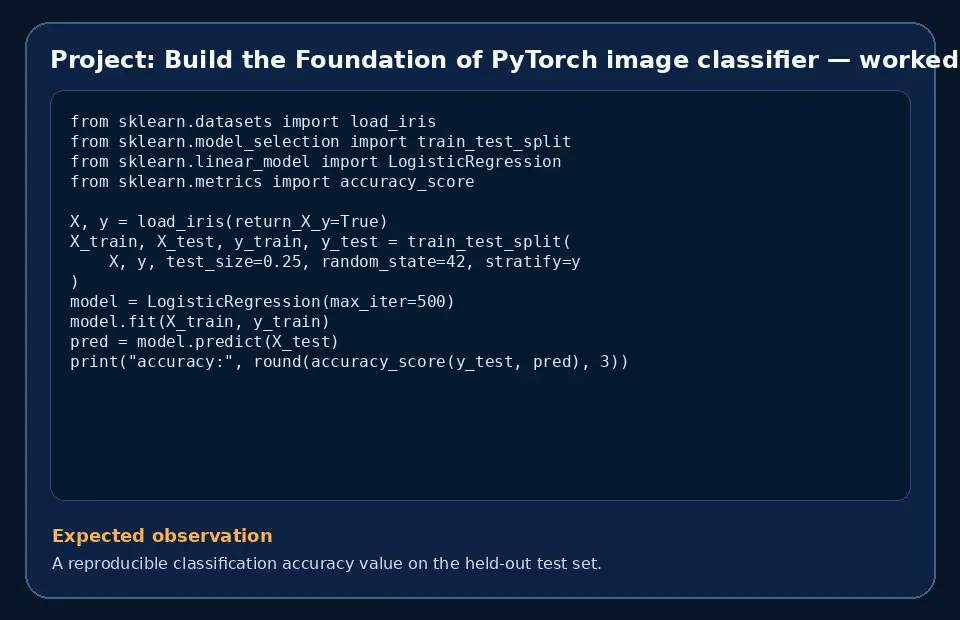The image size is (960, 620).
Task: Click the 'pred = model.predict(X_test)' line
Action: (x=204, y=342)
